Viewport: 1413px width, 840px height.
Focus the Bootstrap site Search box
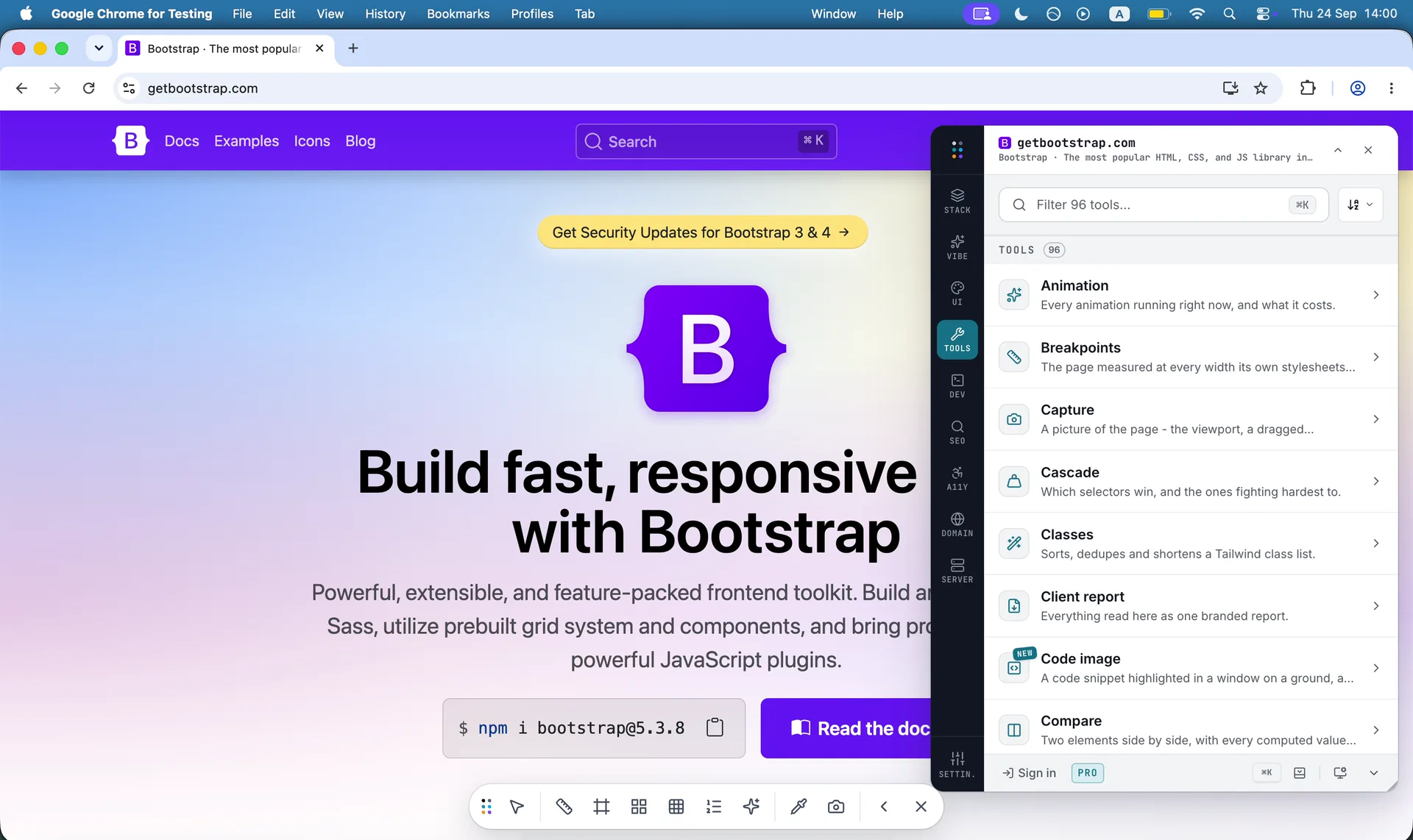pyautogui.click(x=706, y=141)
